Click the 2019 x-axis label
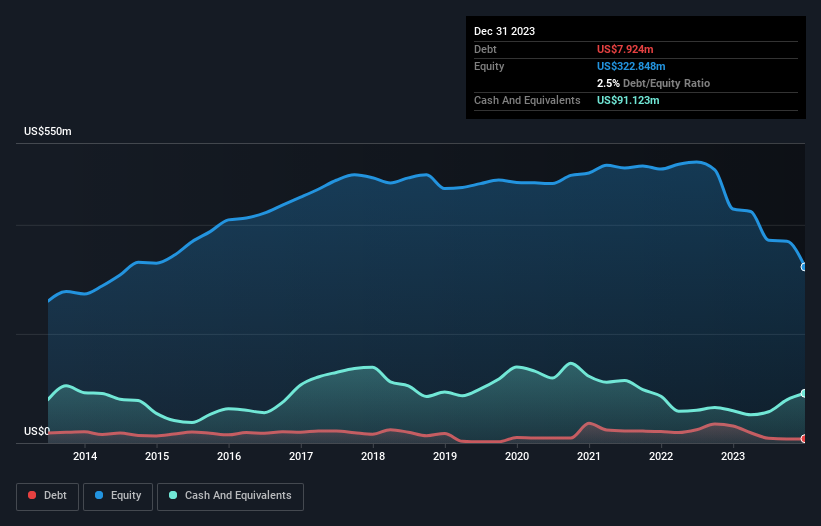 point(445,456)
